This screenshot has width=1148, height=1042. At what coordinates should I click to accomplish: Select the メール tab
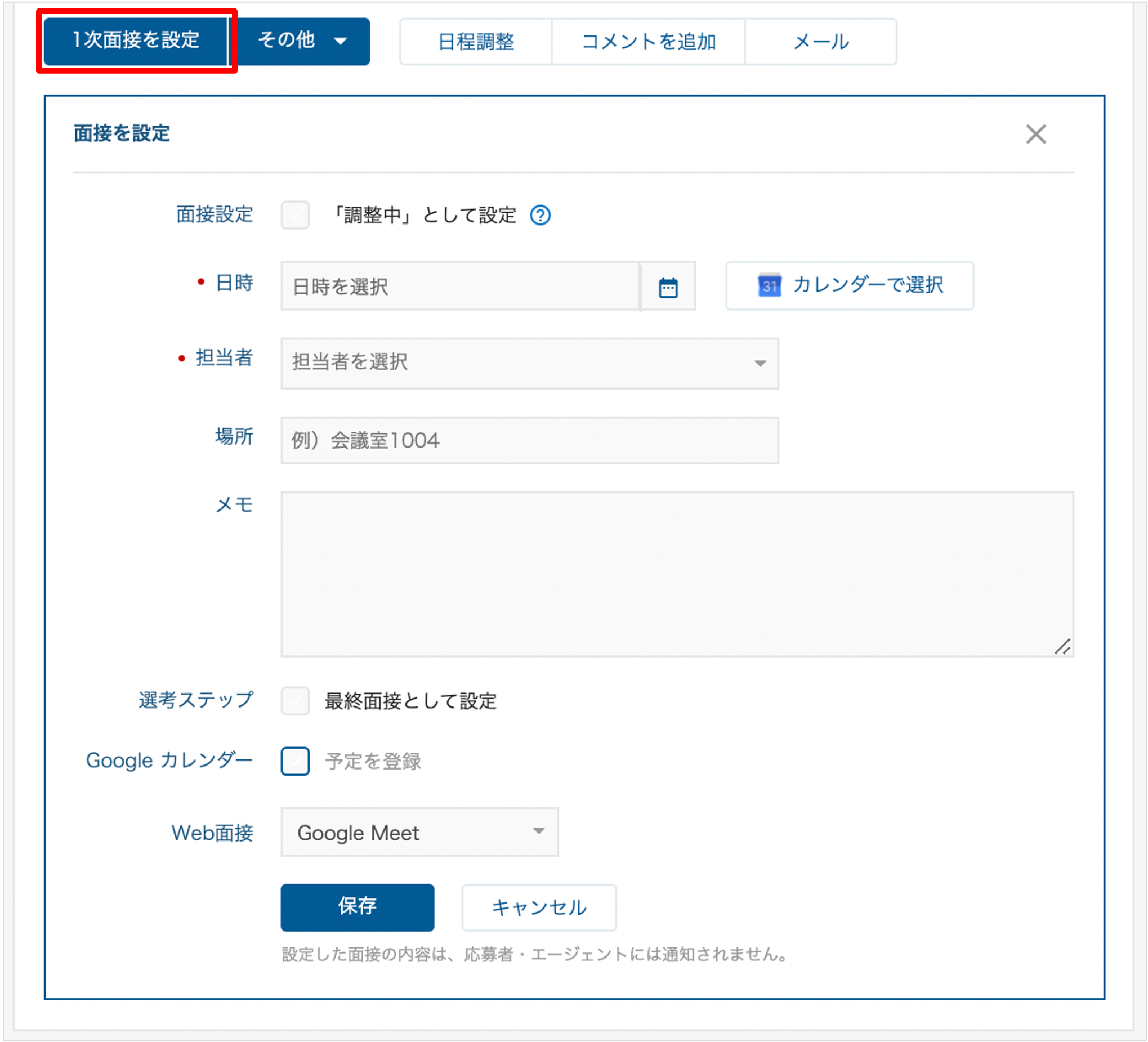(821, 42)
